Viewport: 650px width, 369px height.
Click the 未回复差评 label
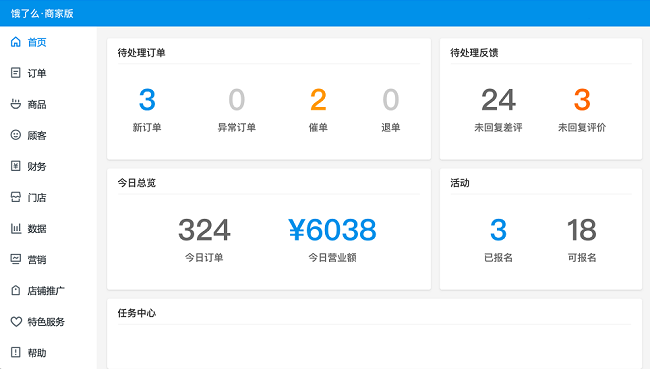coord(499,127)
